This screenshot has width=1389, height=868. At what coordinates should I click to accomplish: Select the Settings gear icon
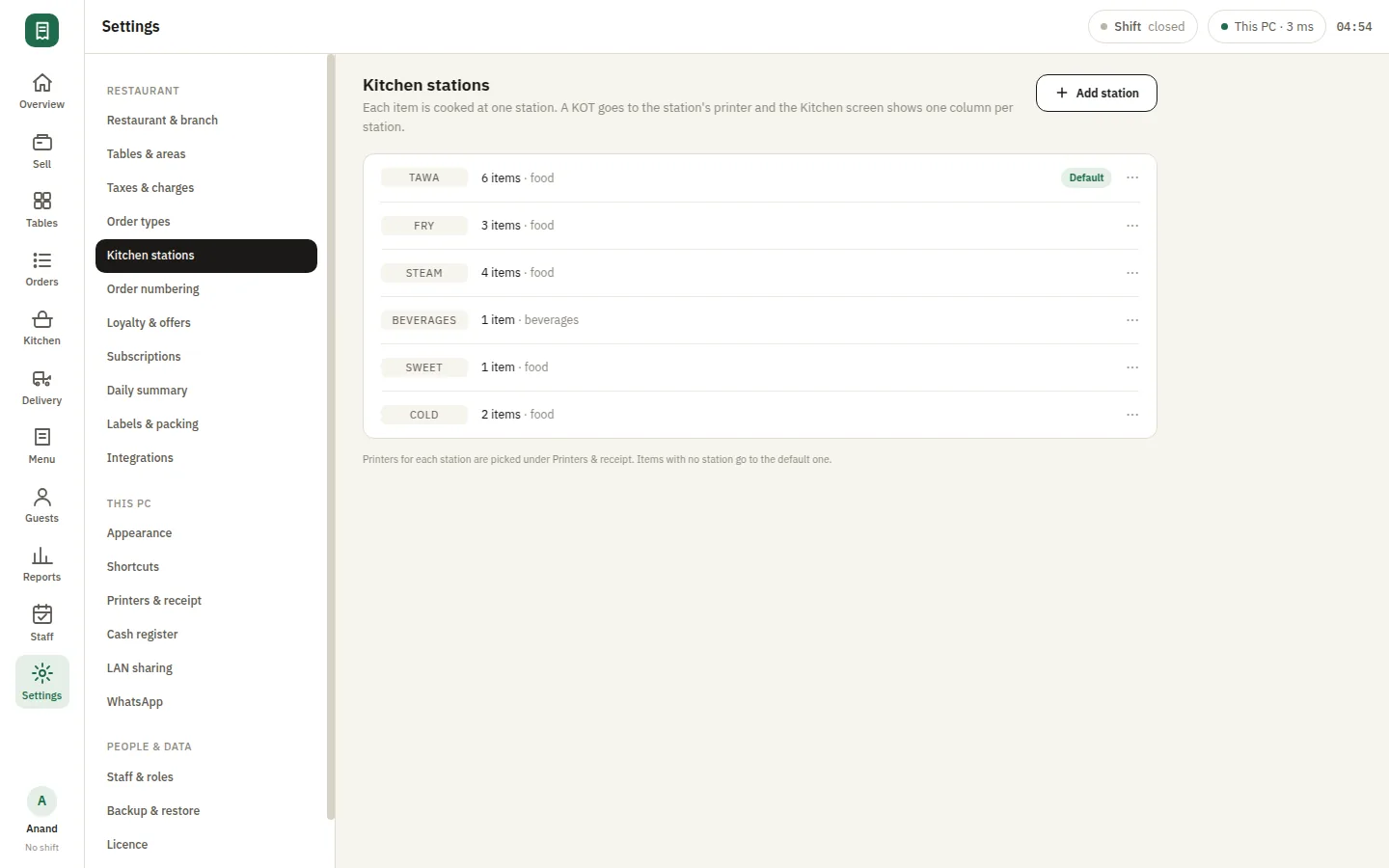pyautogui.click(x=41, y=673)
